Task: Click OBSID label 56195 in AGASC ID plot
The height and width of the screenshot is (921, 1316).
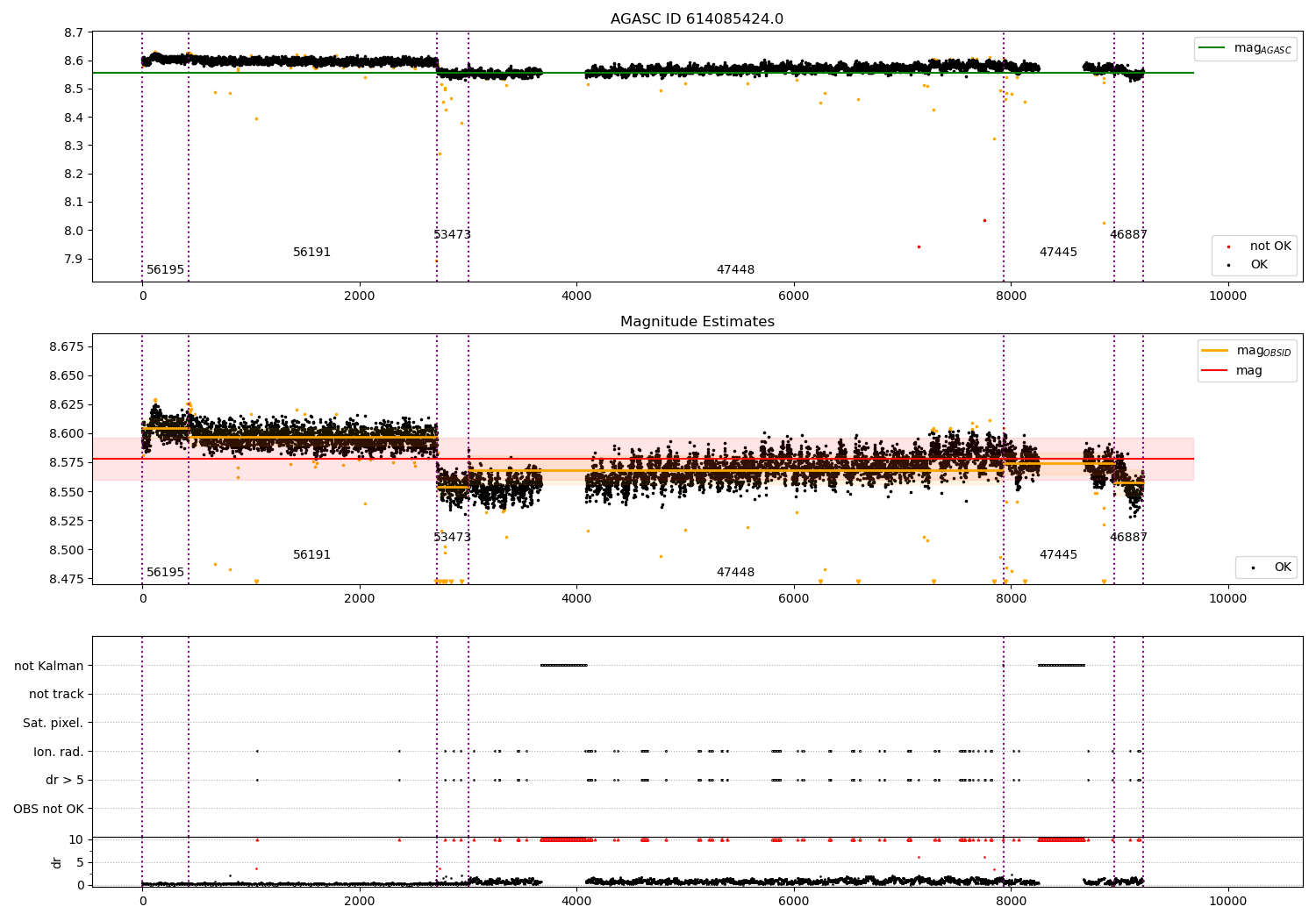Action: click(165, 270)
